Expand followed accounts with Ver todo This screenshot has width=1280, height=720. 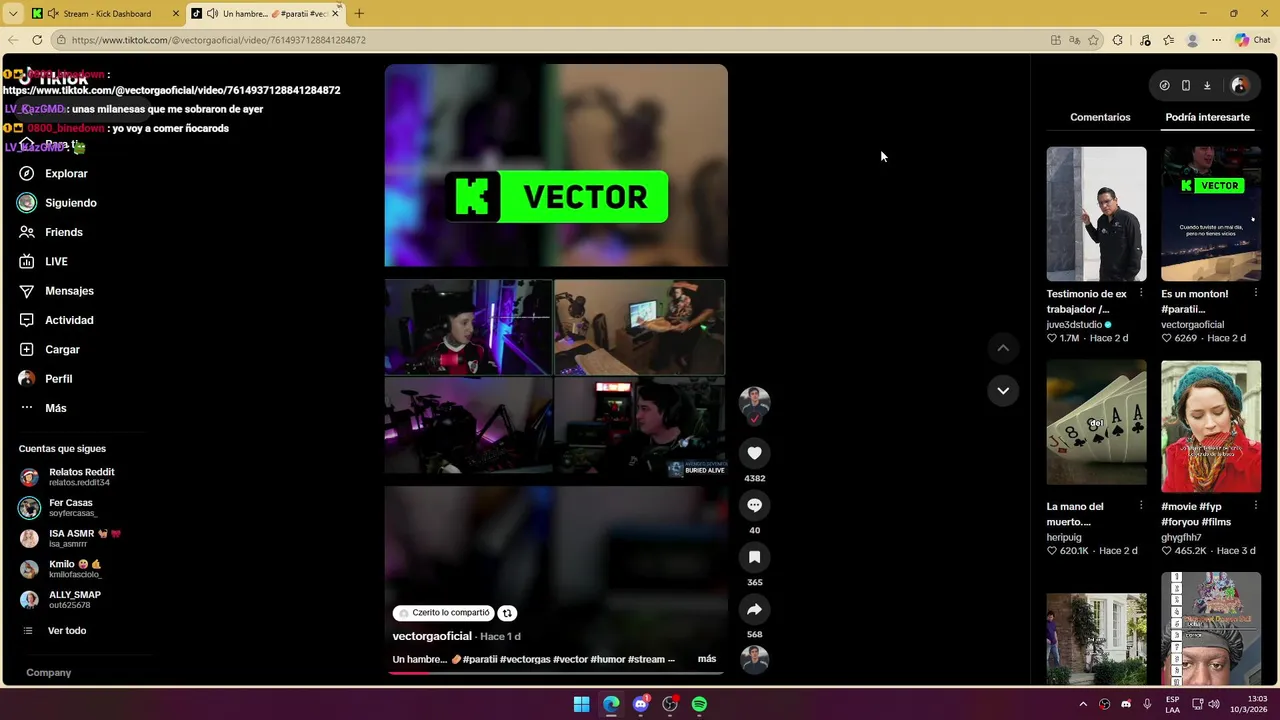point(58,631)
